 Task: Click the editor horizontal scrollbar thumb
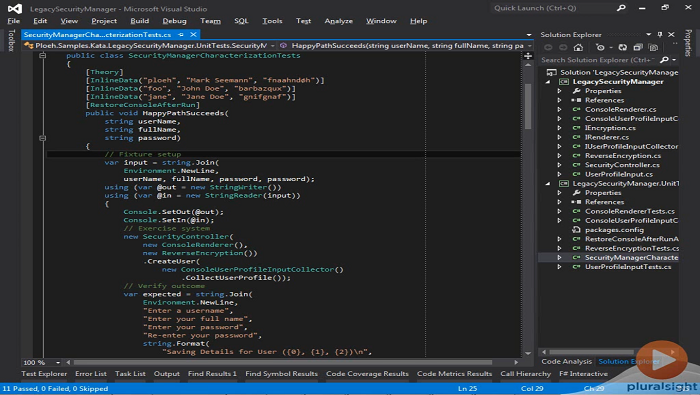click(283, 362)
